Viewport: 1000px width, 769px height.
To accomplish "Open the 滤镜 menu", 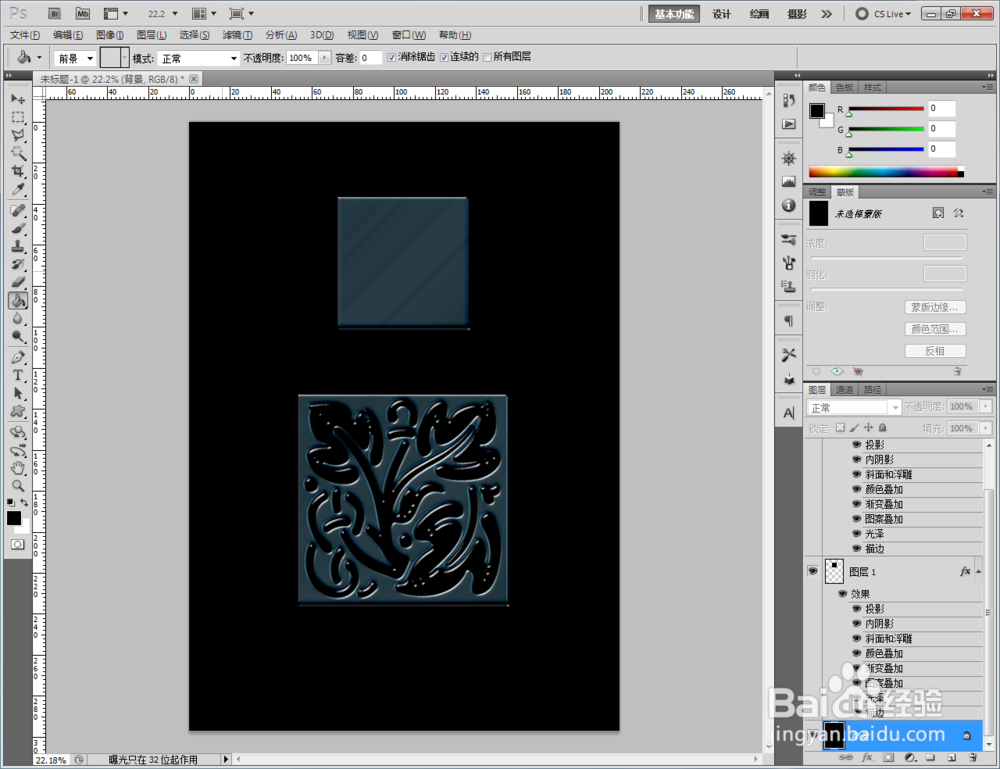I will [x=237, y=35].
